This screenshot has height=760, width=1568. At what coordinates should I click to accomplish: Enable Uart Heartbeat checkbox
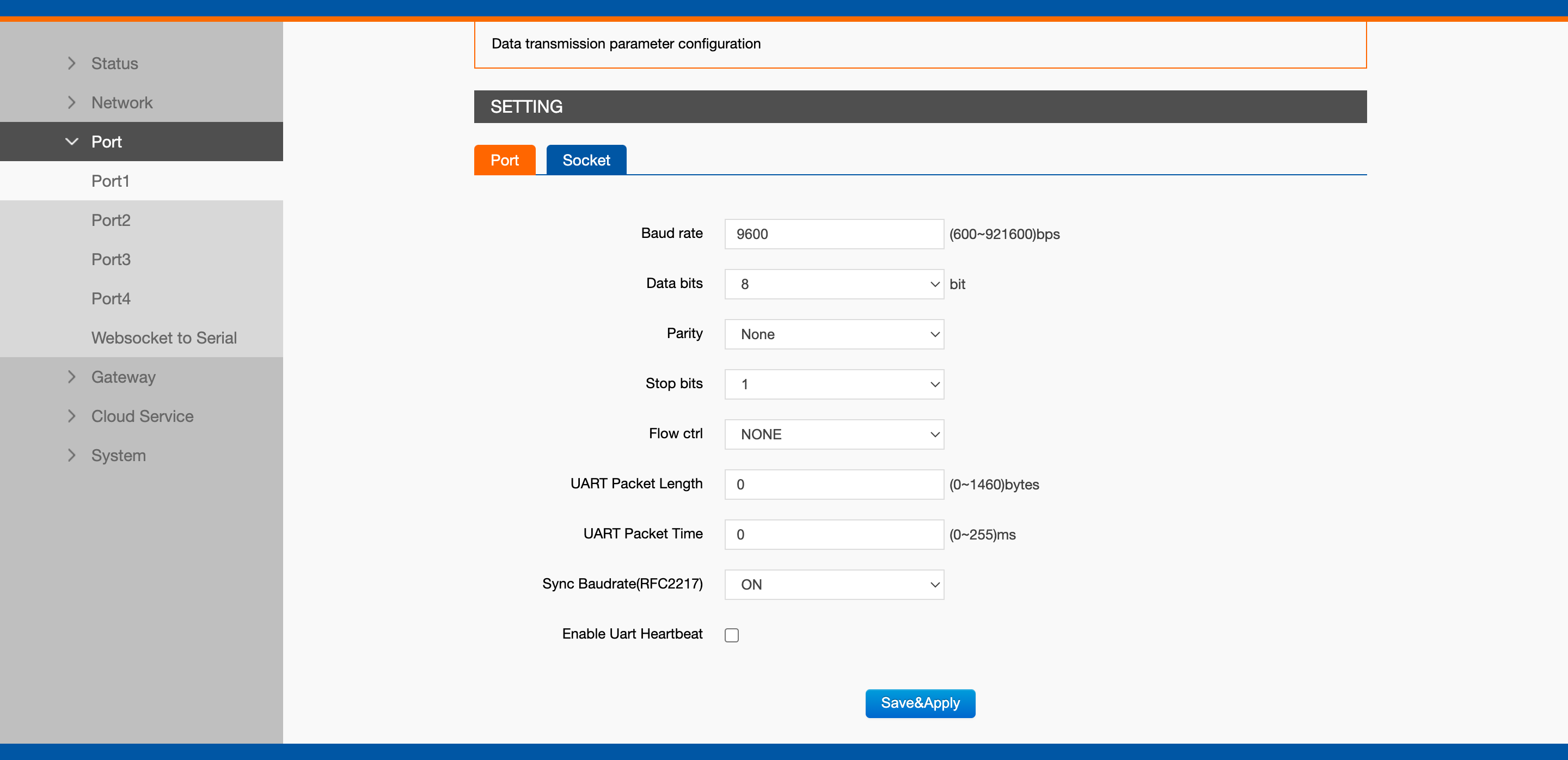point(732,635)
